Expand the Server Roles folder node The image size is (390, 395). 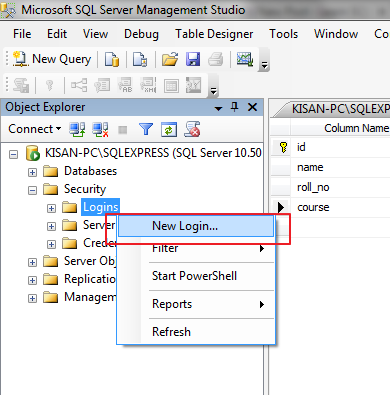(x=51, y=226)
